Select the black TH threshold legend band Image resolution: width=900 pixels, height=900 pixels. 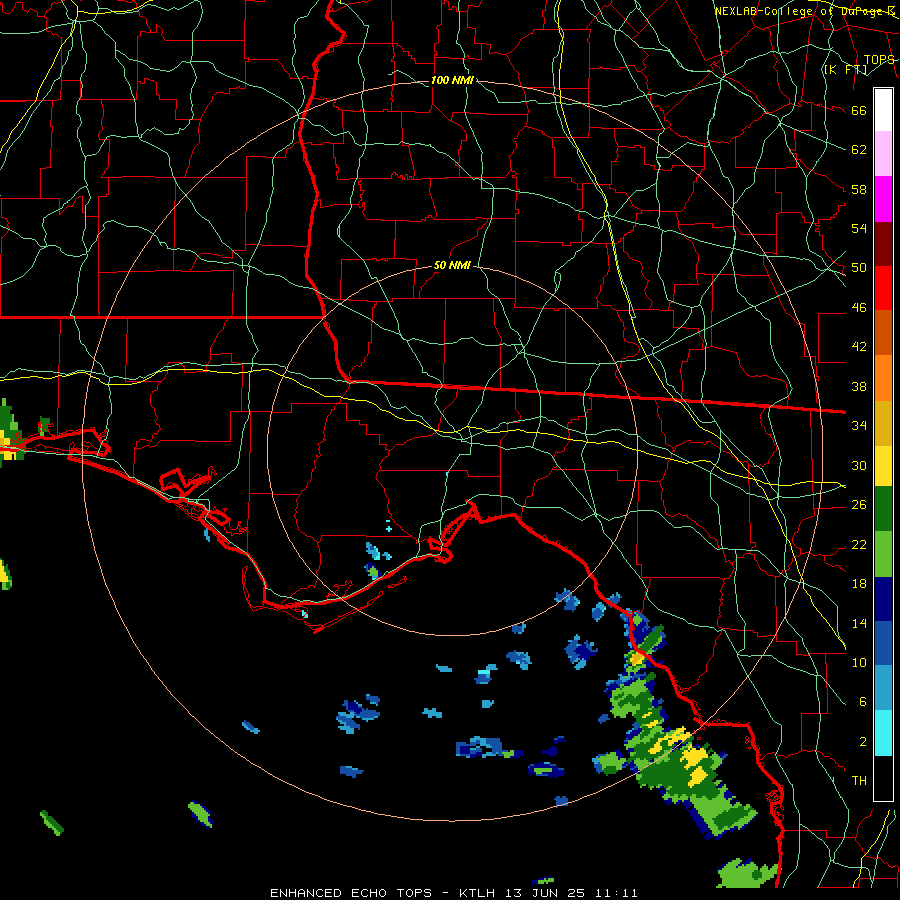[x=883, y=778]
